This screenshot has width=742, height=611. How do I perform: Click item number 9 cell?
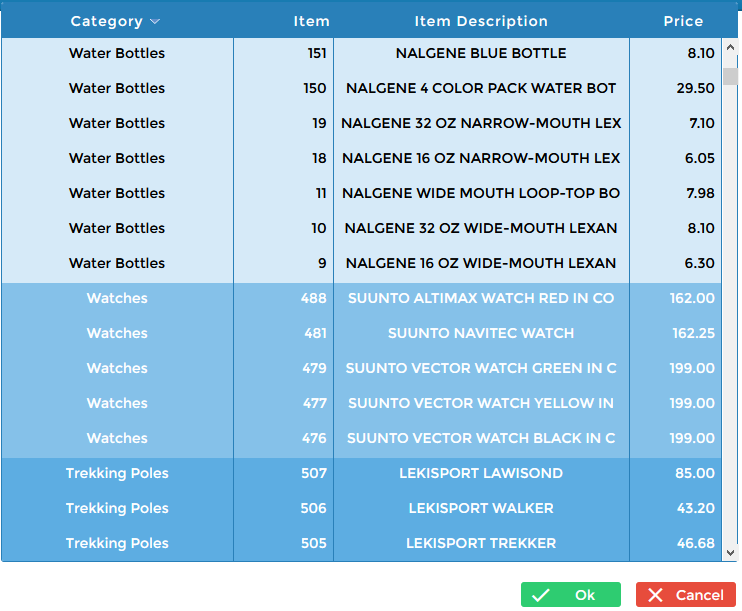(283, 263)
